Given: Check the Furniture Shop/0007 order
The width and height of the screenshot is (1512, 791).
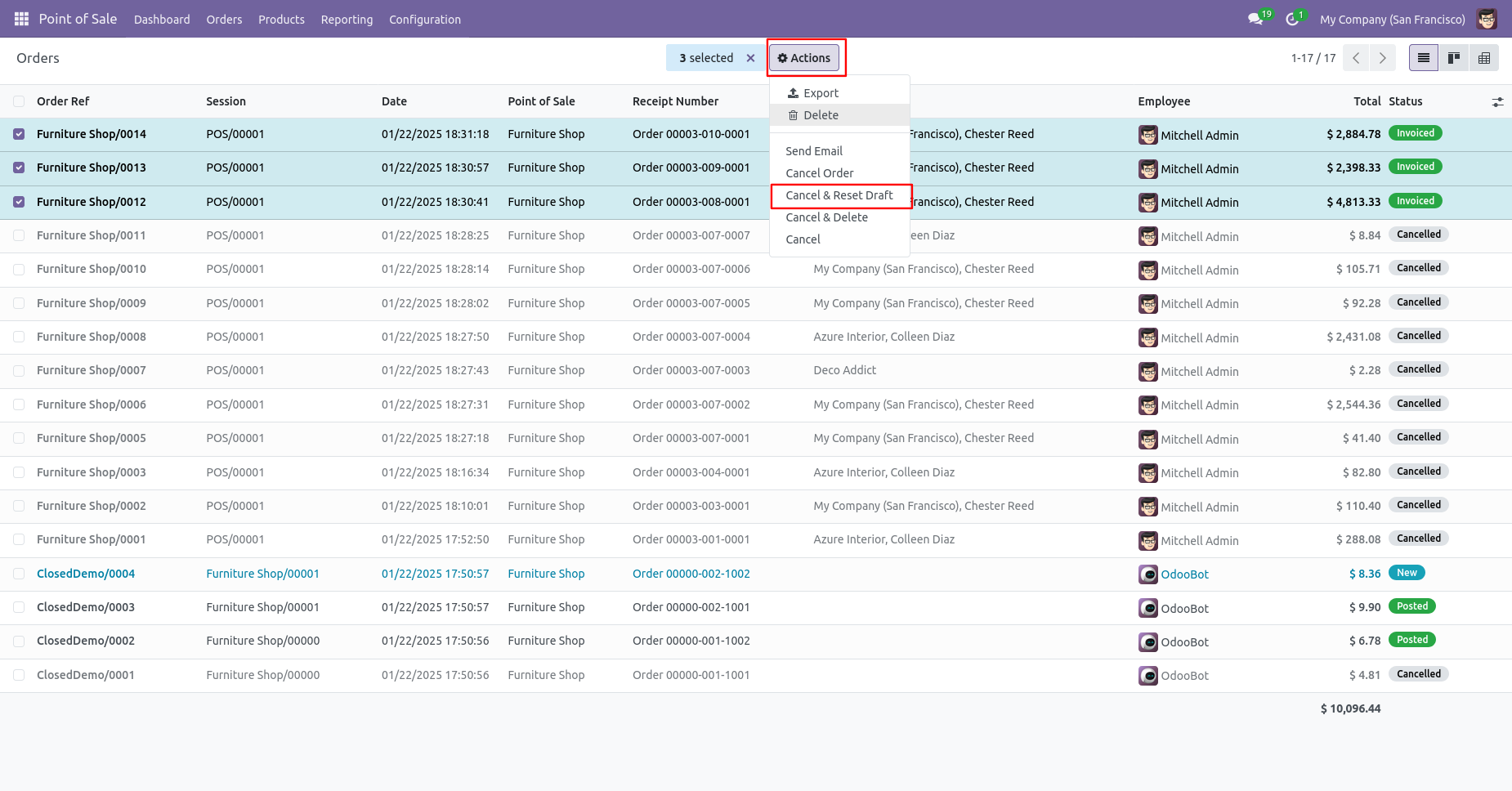Looking at the screenshot, I should point(19,370).
